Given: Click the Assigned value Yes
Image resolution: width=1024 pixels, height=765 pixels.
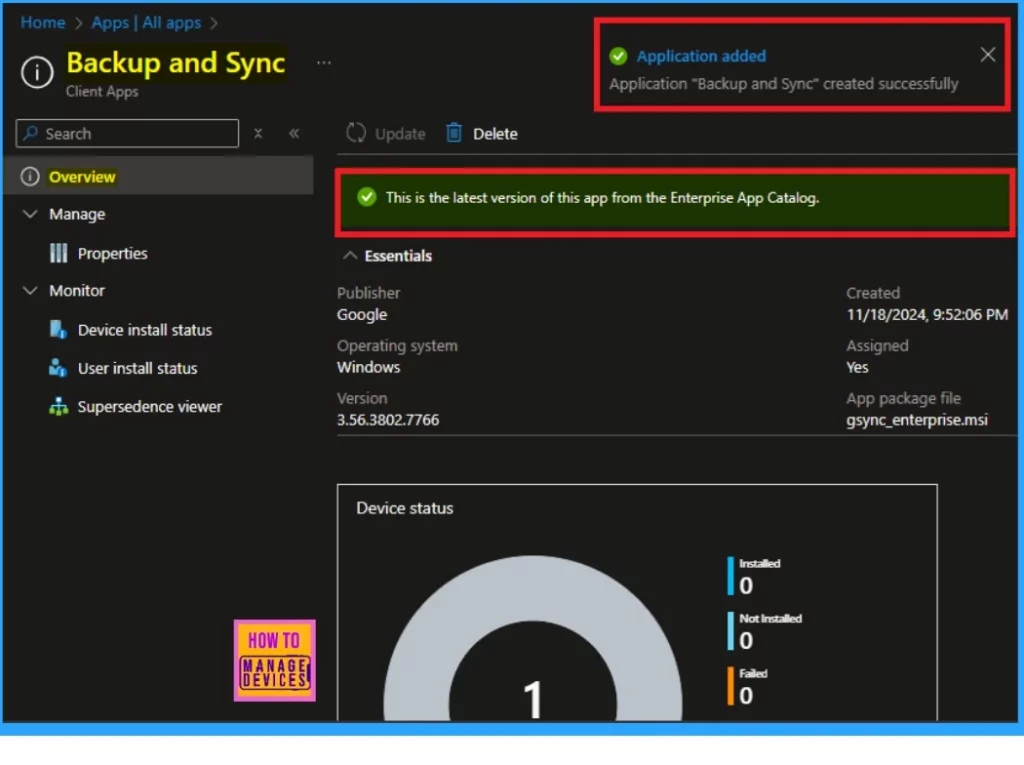Looking at the screenshot, I should pyautogui.click(x=857, y=367).
